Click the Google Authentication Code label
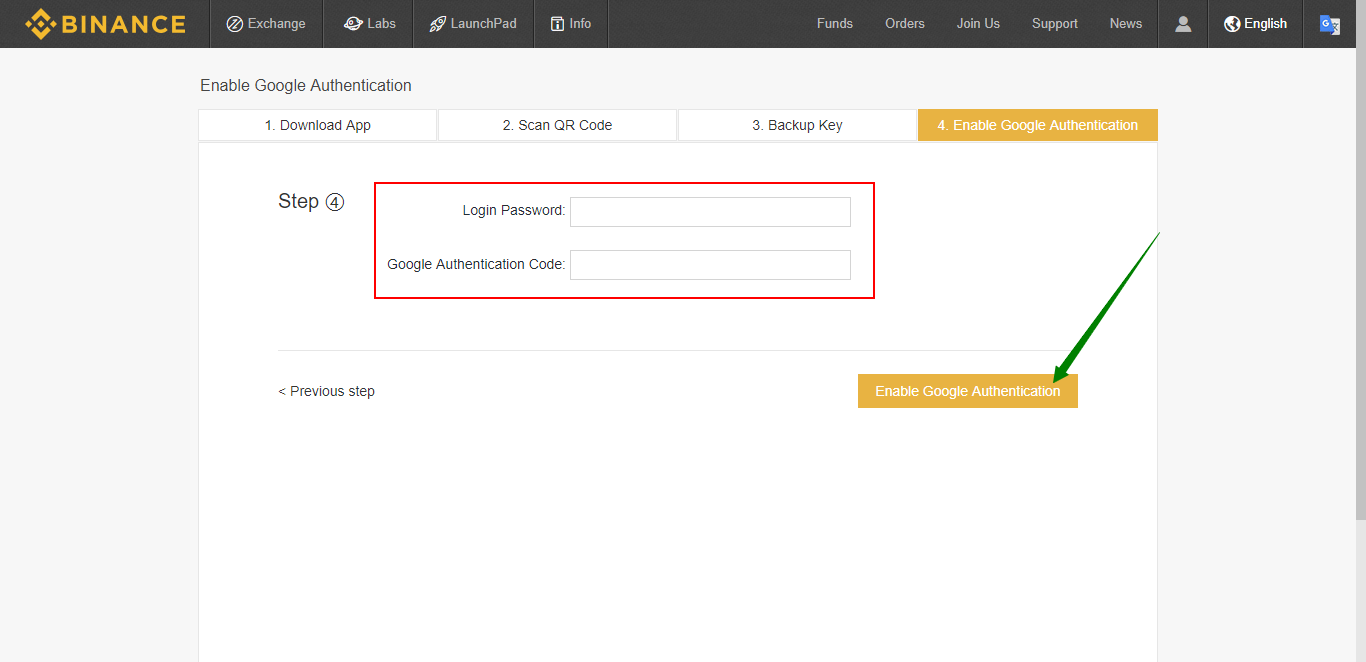Screen dimensions: 1366x662 click(476, 264)
